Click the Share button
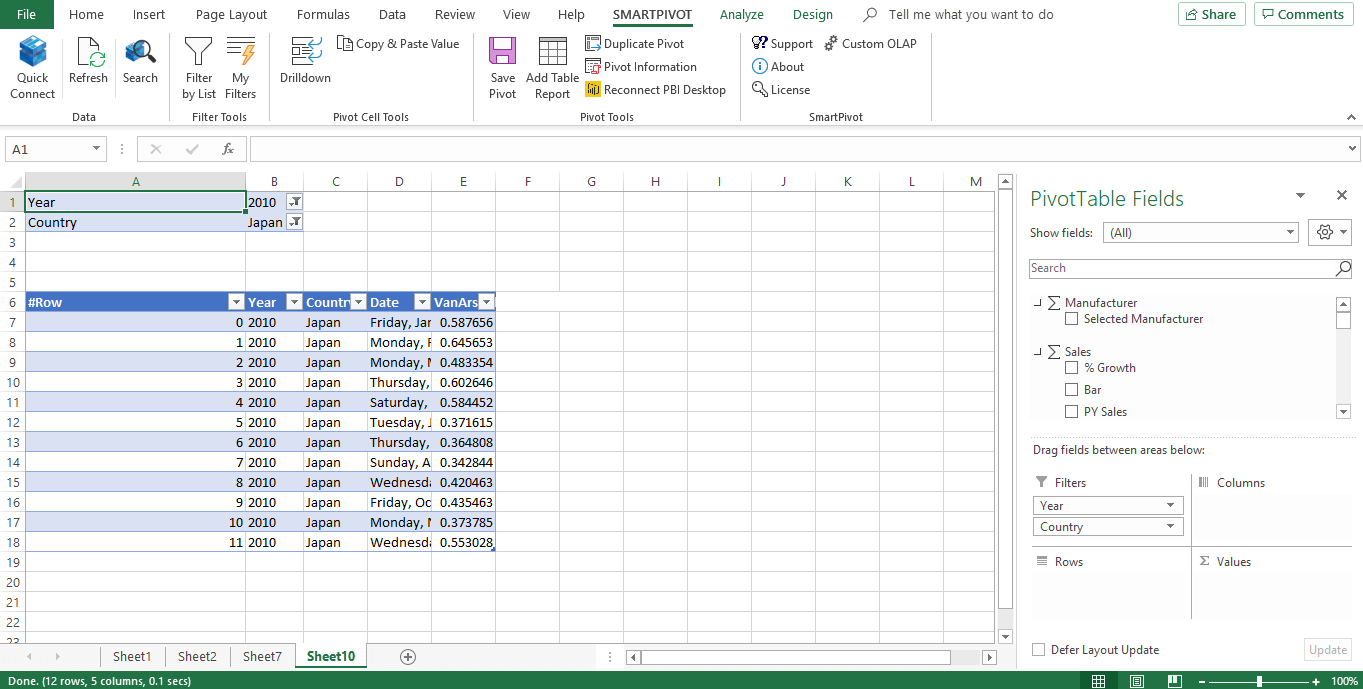Viewport: 1363px width, 689px height. click(x=1211, y=14)
